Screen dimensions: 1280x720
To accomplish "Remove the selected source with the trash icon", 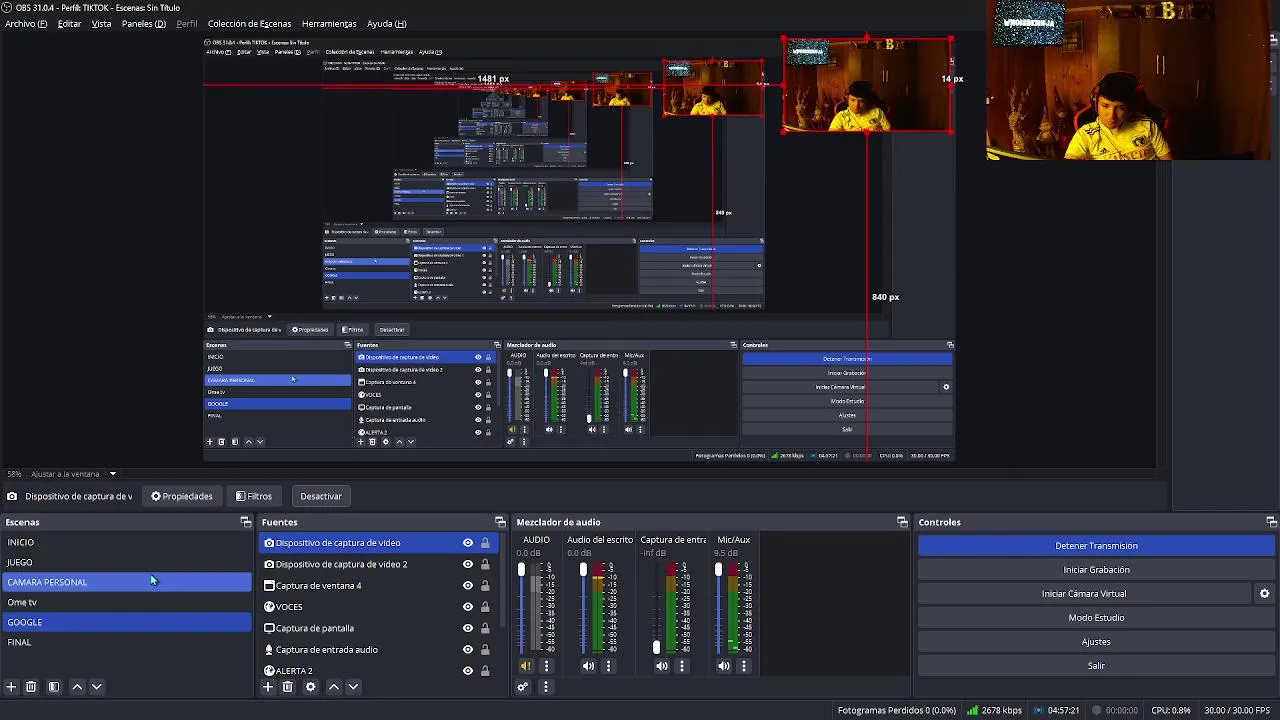I will pyautogui.click(x=287, y=687).
